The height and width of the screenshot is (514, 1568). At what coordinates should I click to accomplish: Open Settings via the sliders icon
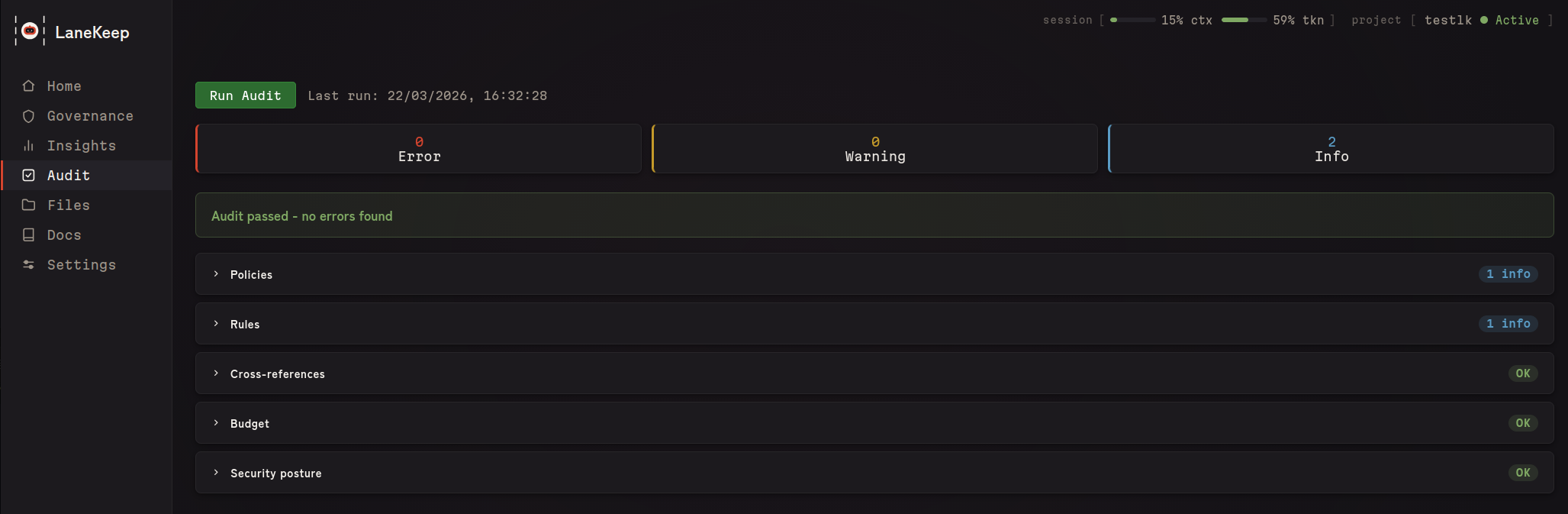28,264
